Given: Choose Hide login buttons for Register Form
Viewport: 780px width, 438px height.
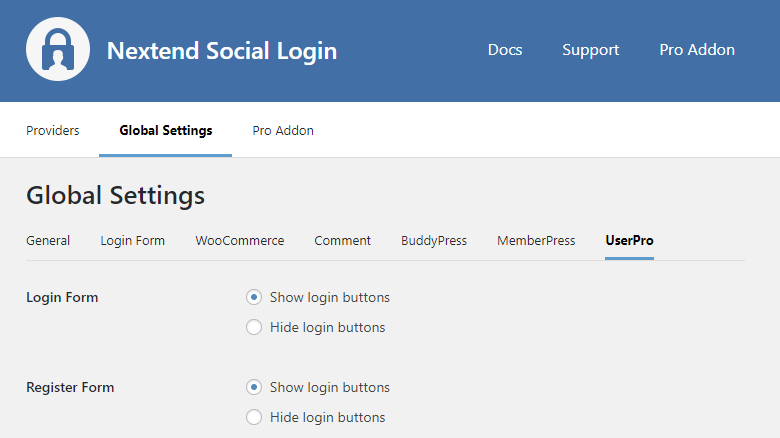Looking at the screenshot, I should pos(254,417).
